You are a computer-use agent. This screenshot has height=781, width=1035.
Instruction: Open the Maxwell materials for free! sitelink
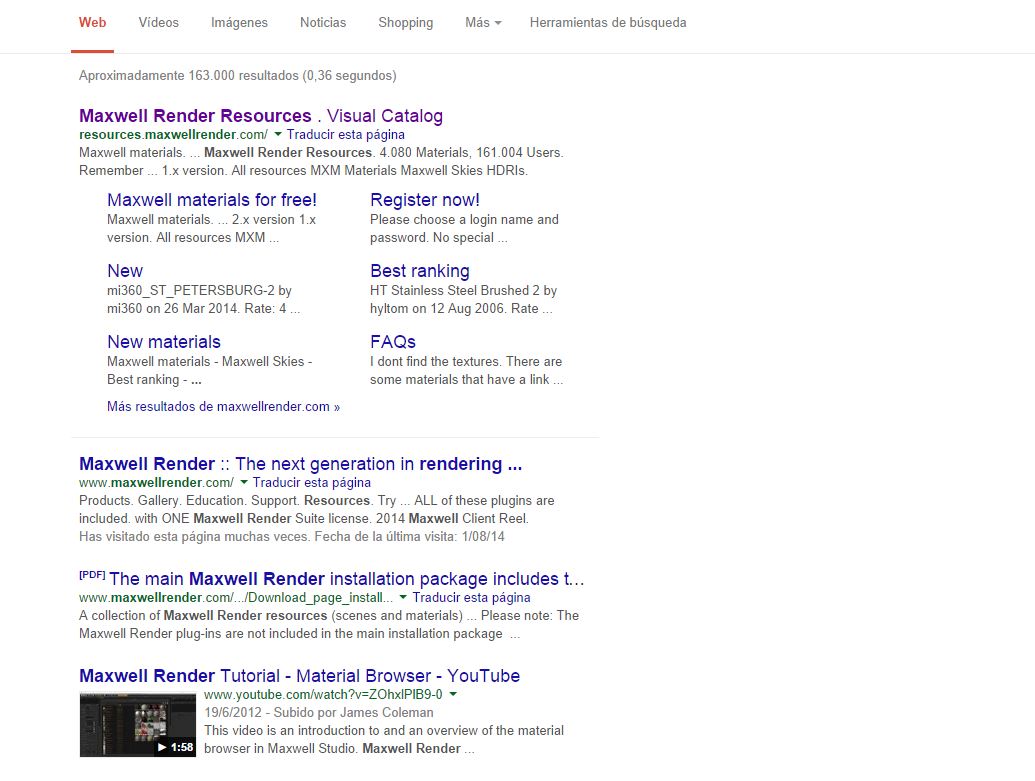click(212, 200)
